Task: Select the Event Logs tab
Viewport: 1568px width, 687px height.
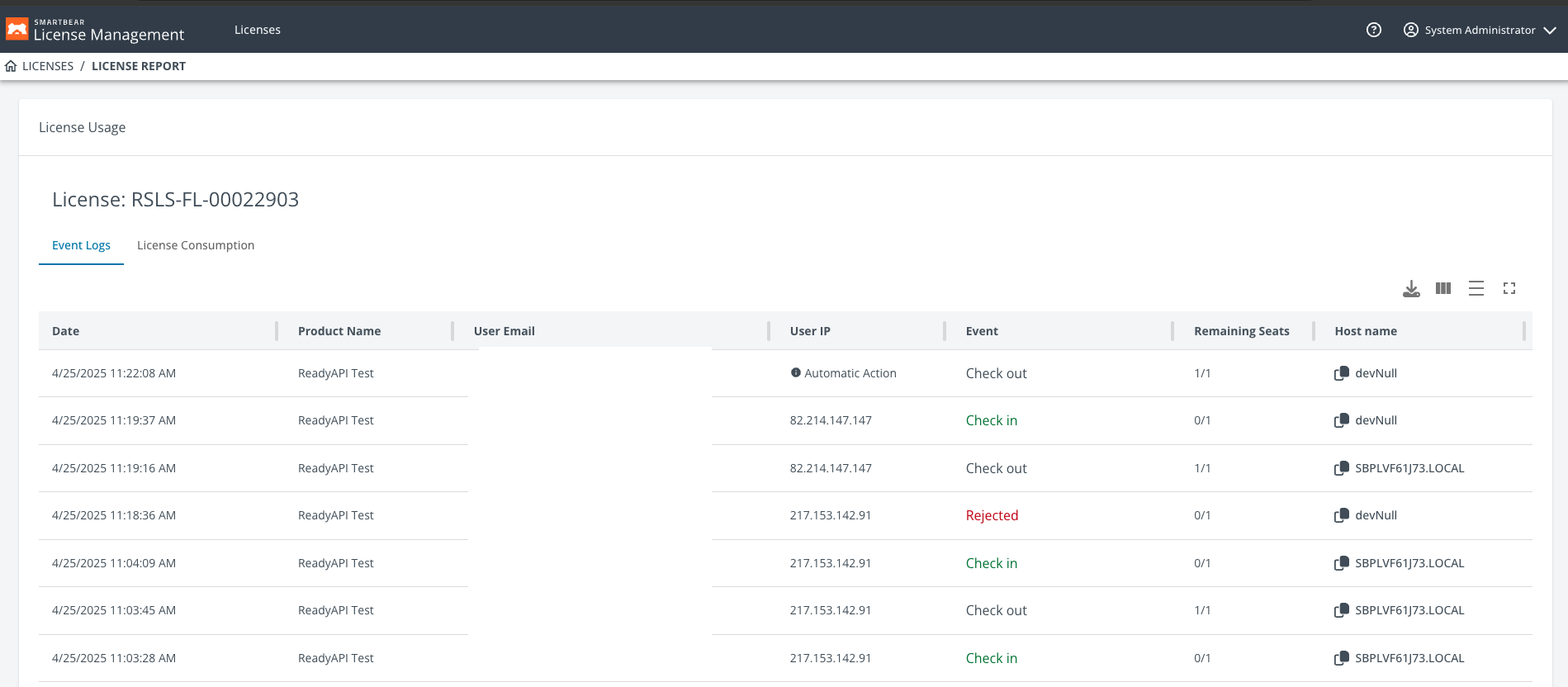Action: pyautogui.click(x=81, y=245)
